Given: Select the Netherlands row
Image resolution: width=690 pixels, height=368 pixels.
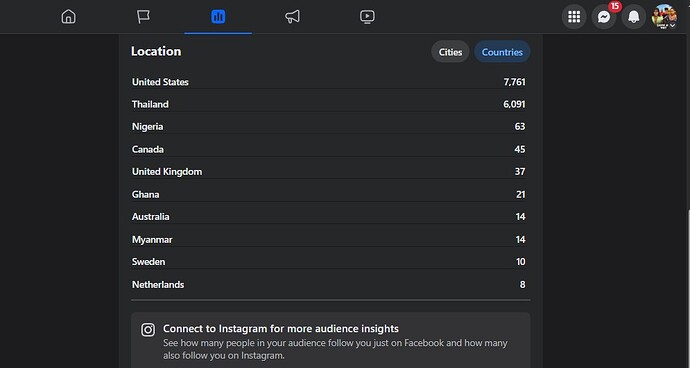Looking at the screenshot, I should [329, 285].
